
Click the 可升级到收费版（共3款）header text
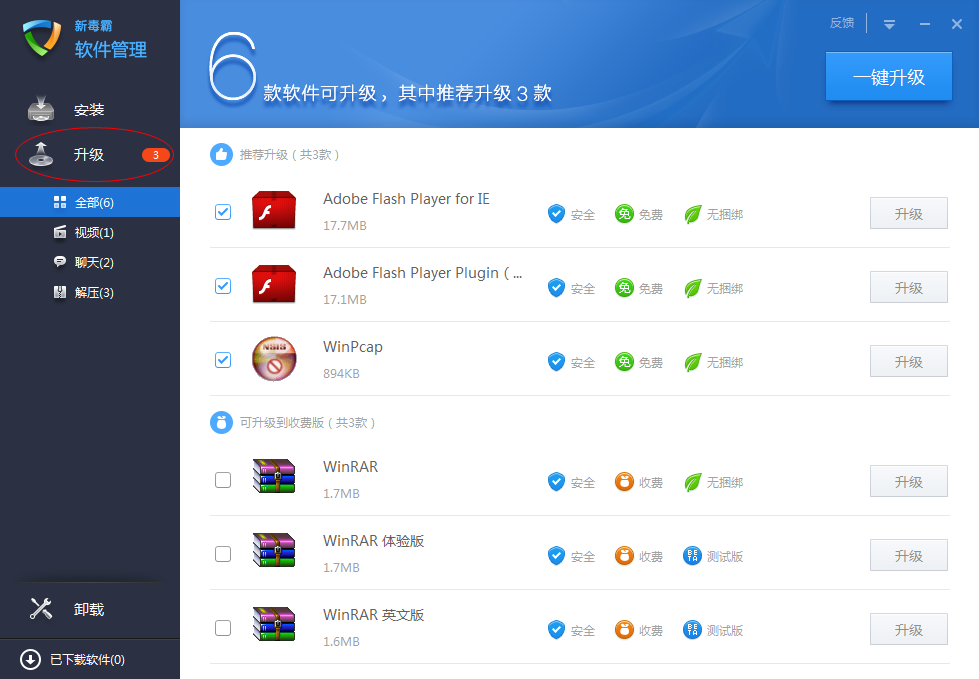(x=307, y=423)
